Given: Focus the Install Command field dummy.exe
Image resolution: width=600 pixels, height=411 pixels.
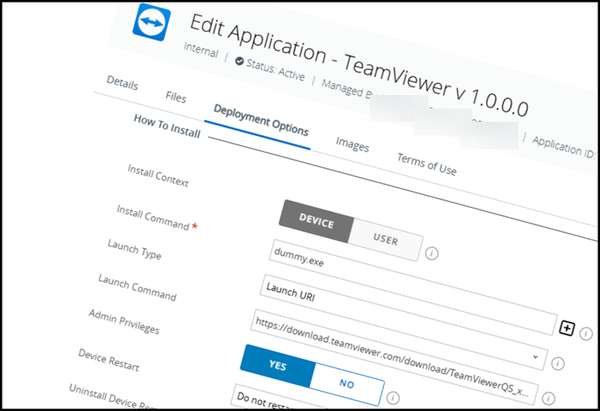Looking at the screenshot, I should [x=412, y=287].
